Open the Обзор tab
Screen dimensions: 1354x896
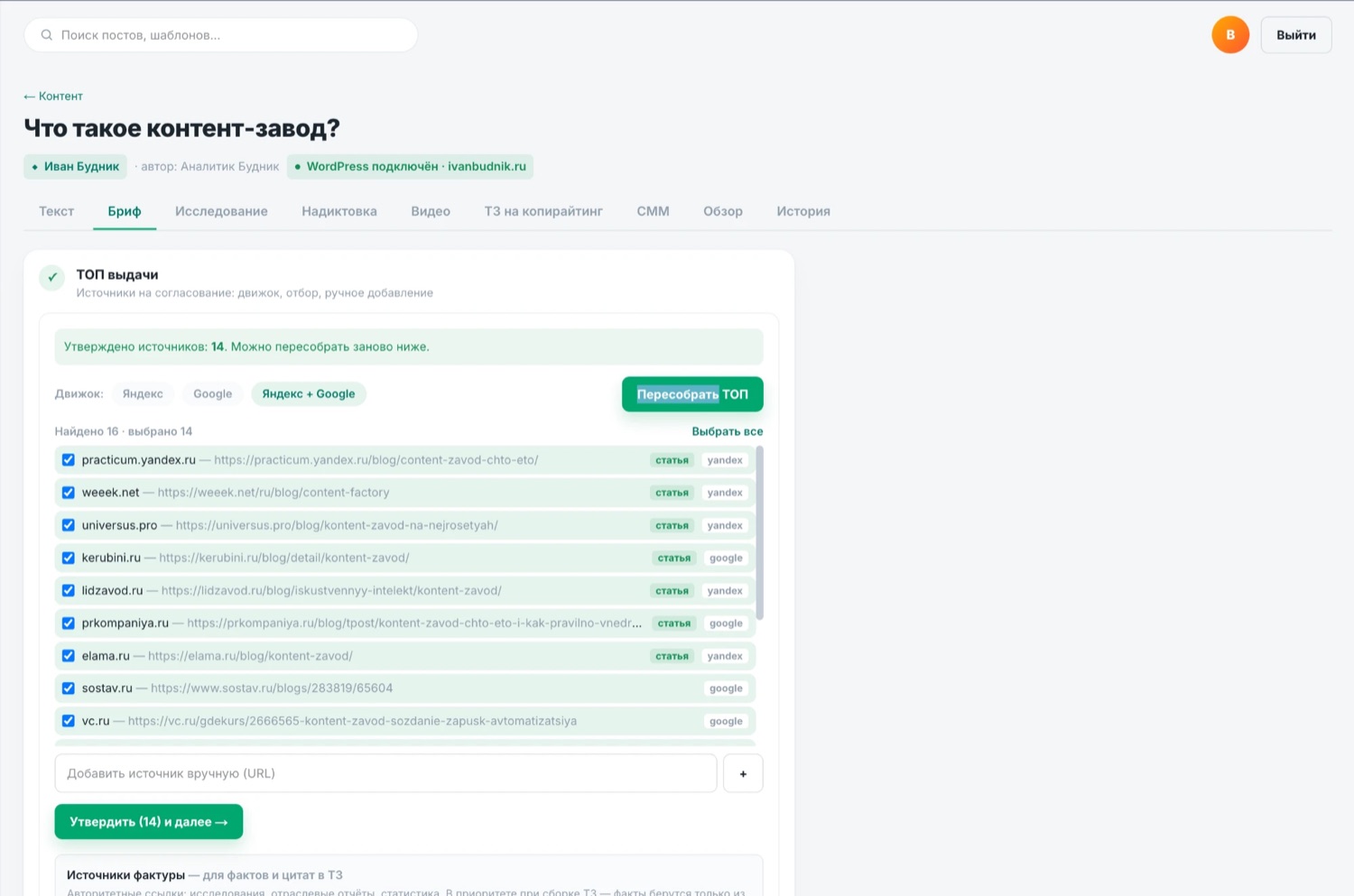point(723,211)
